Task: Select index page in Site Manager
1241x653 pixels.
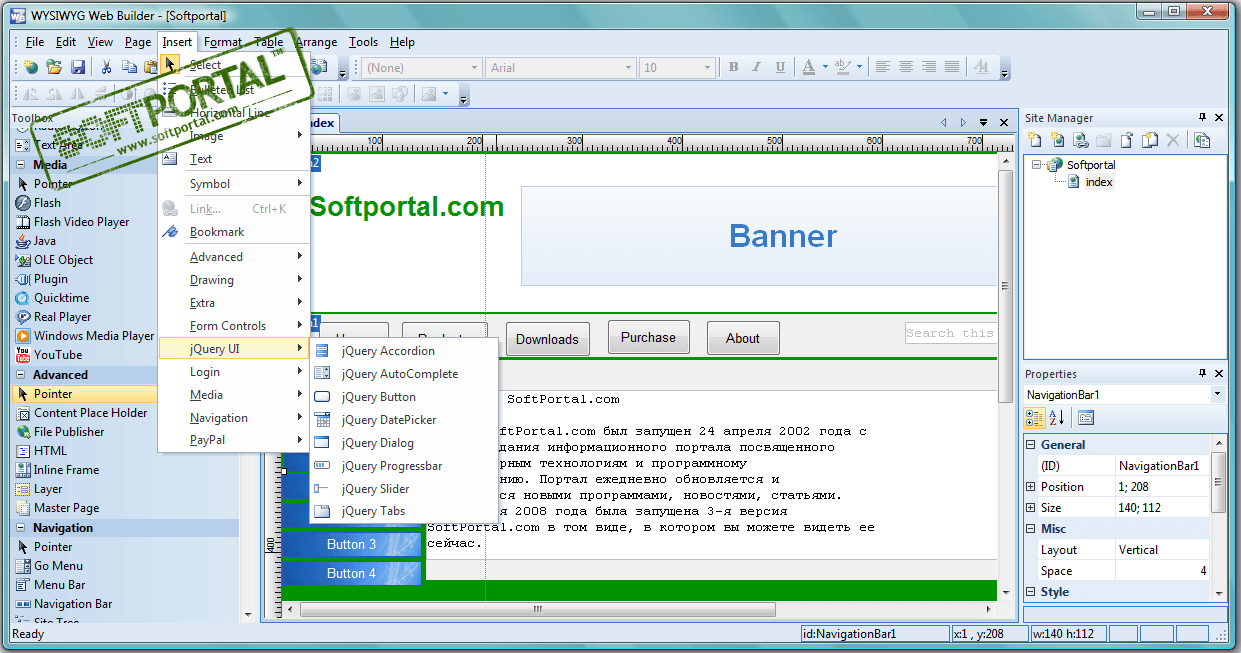Action: (1099, 182)
